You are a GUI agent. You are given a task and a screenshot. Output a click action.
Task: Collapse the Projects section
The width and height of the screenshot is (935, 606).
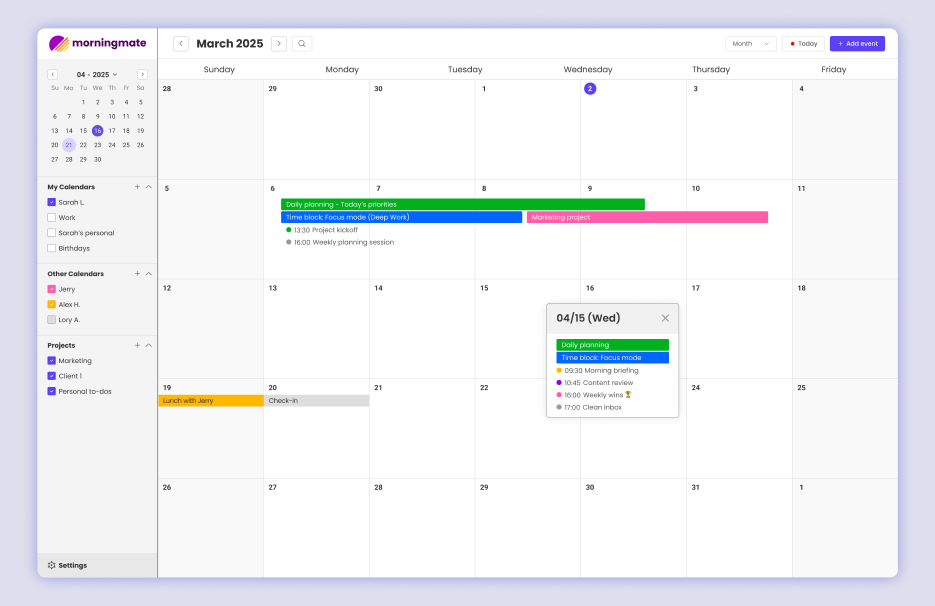(149, 345)
